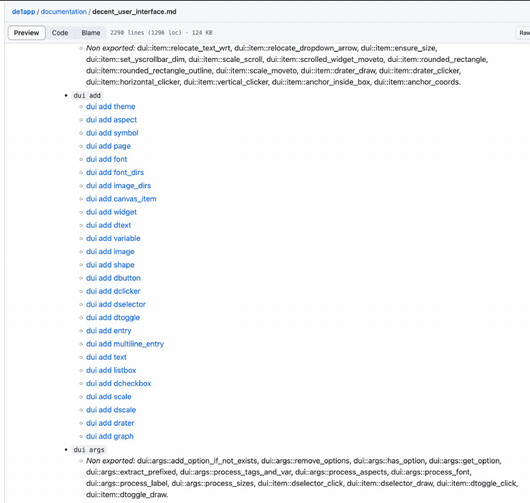Click the '124 KB' file size text
The height and width of the screenshot is (503, 530).
click(x=202, y=33)
